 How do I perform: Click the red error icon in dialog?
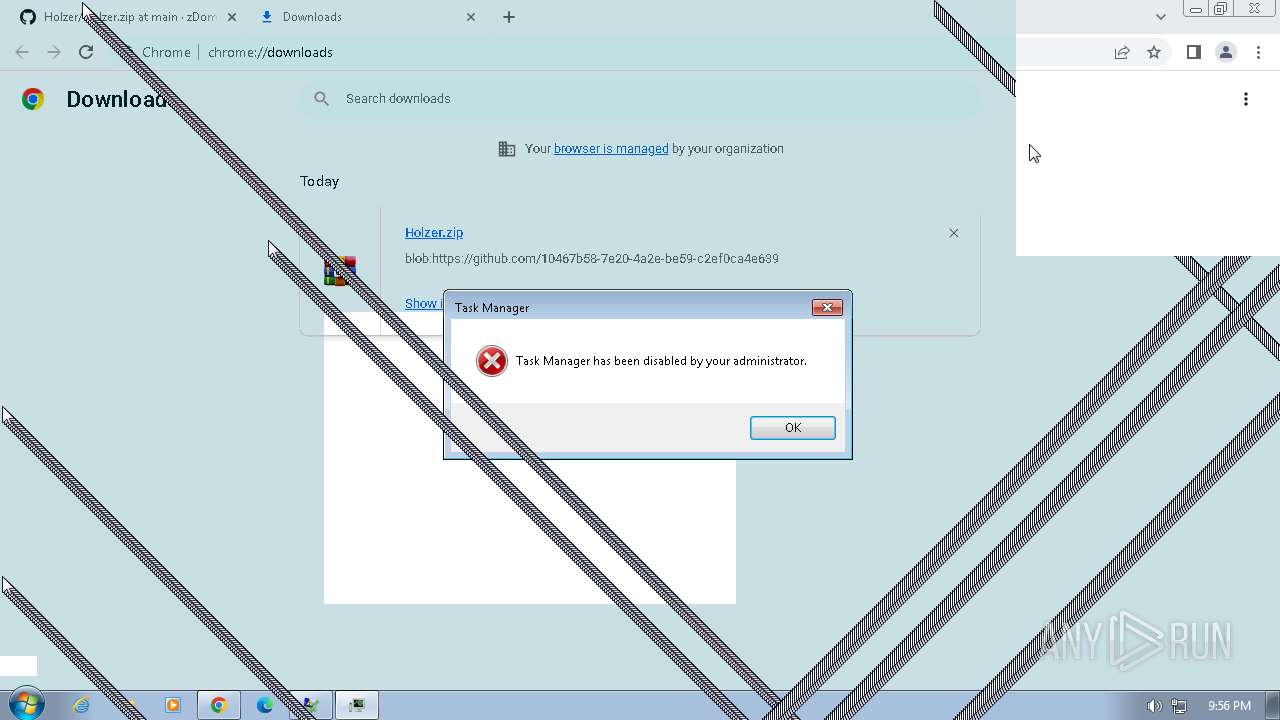(491, 361)
